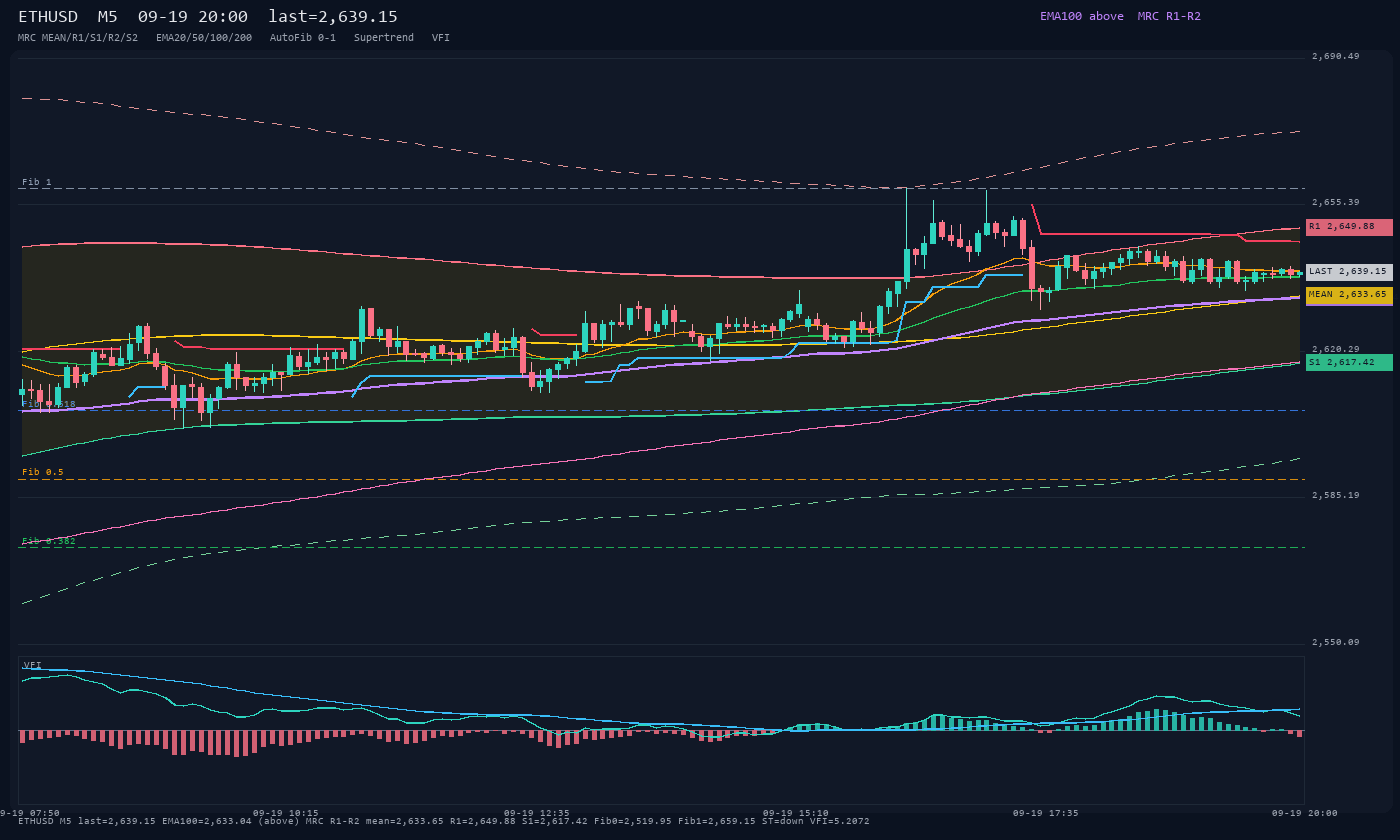Click the LAST 2,639.15 price tag
This screenshot has height=840, width=1400.
[x=1349, y=272]
